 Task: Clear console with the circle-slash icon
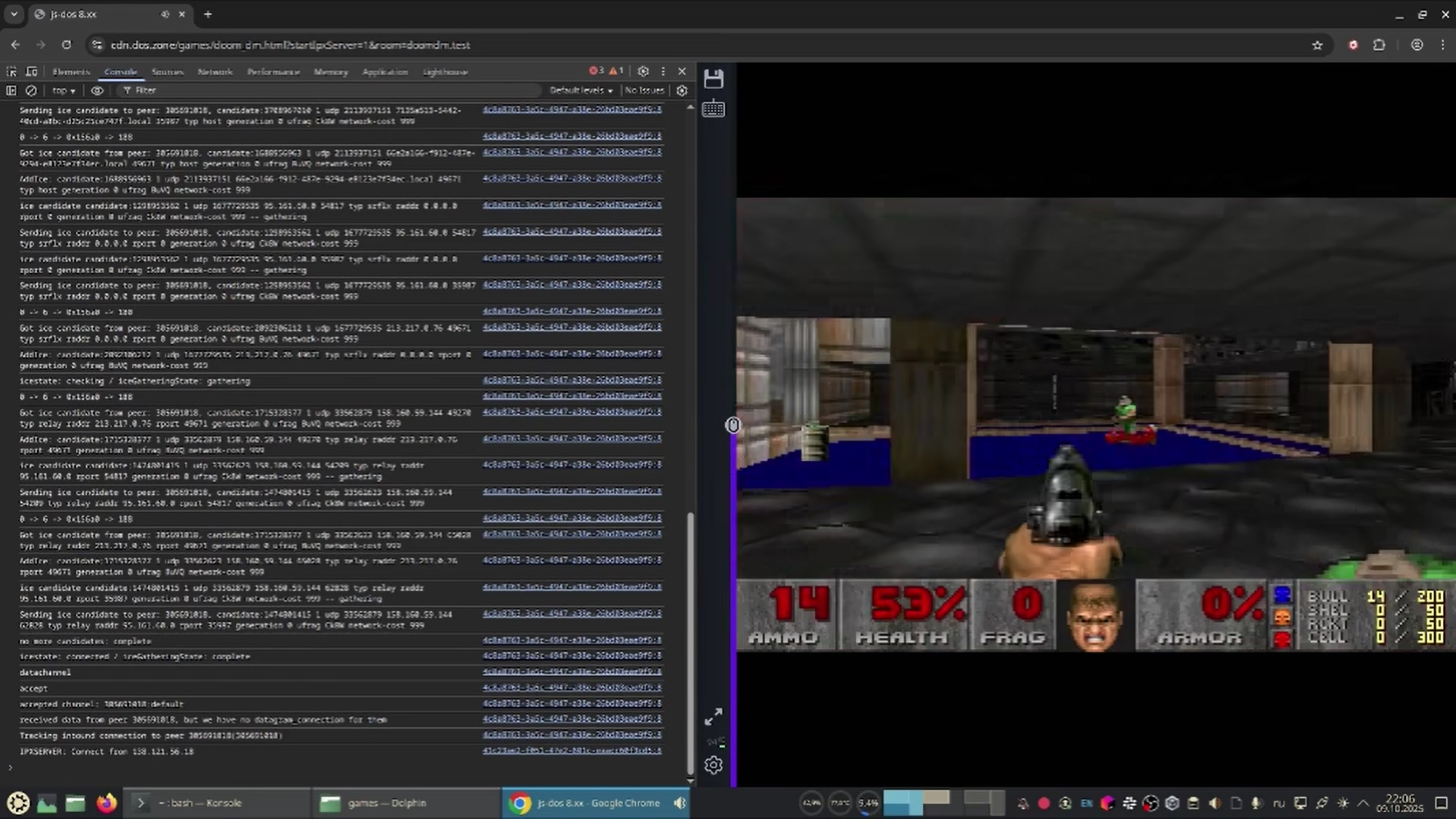coord(31,90)
